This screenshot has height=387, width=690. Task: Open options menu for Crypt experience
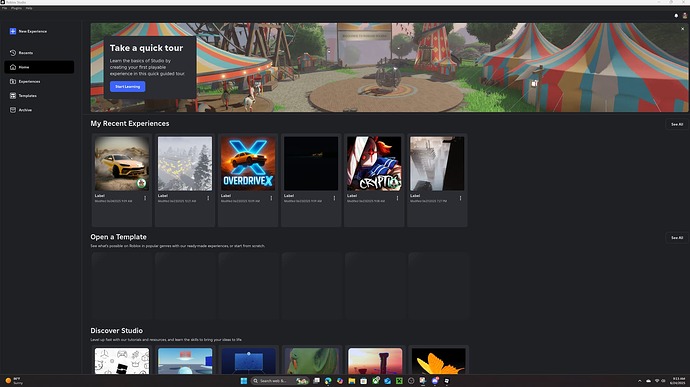point(397,198)
